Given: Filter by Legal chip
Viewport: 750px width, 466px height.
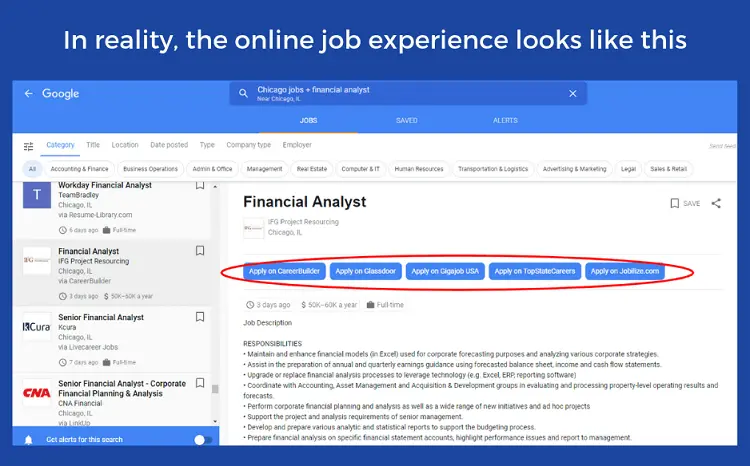Looking at the screenshot, I should 629,169.
